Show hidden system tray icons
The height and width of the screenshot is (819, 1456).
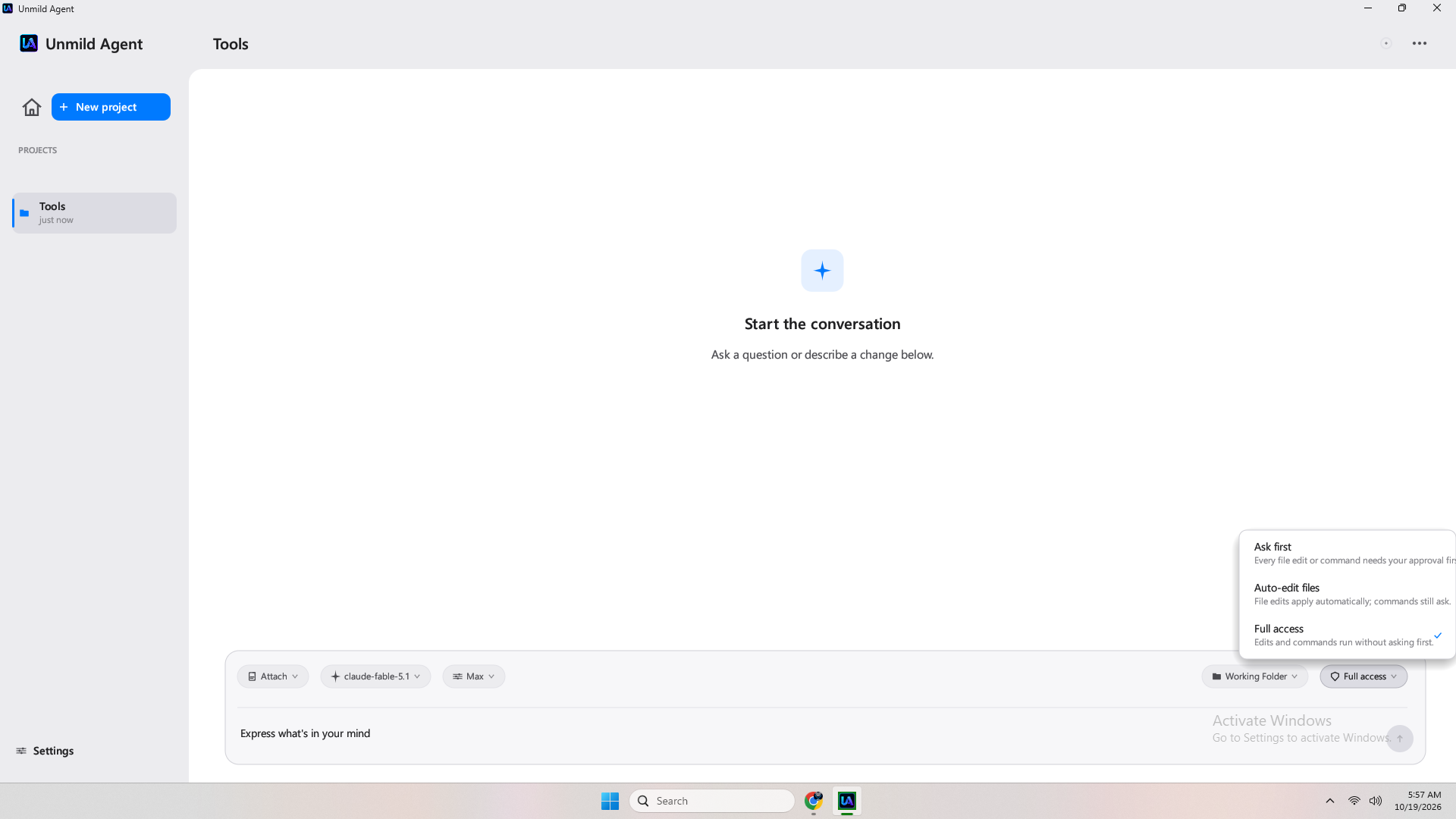tap(1330, 801)
